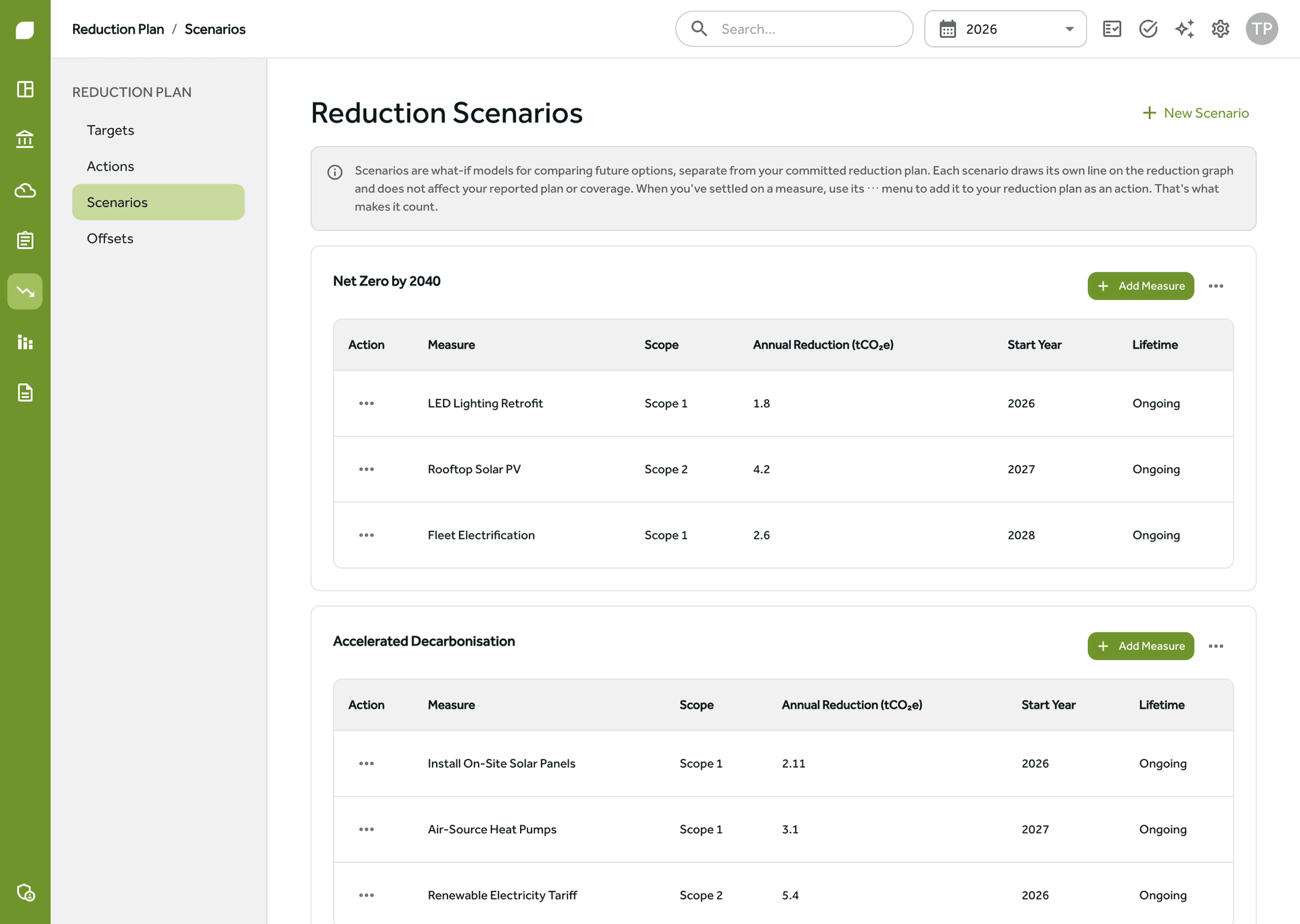This screenshot has width=1300, height=924.
Task: Open action menu for LED Lighting Retrofit
Action: coord(366,403)
